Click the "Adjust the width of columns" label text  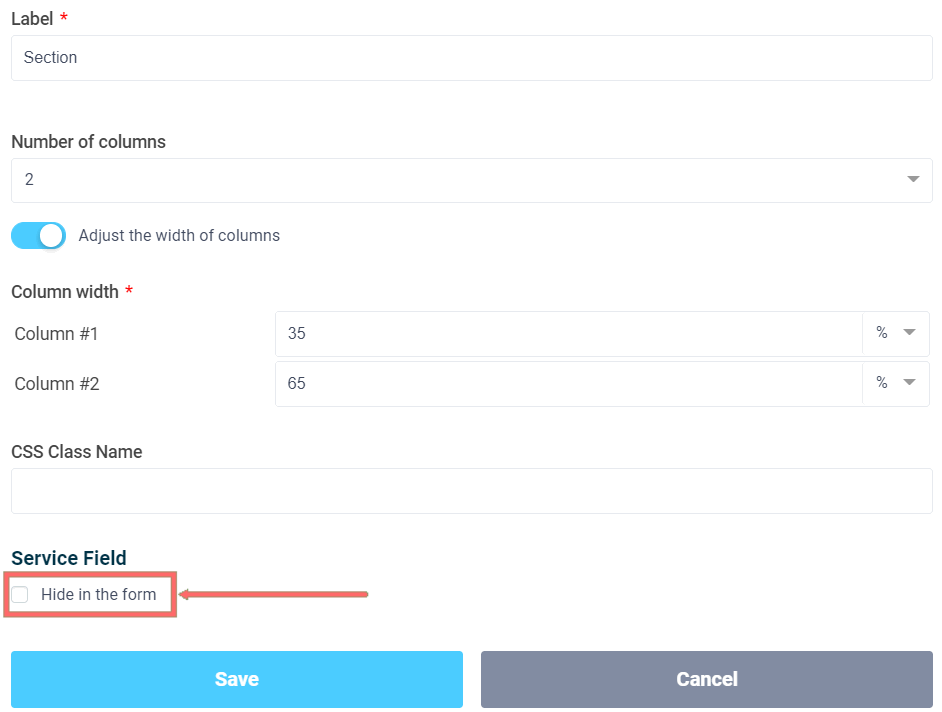(179, 236)
